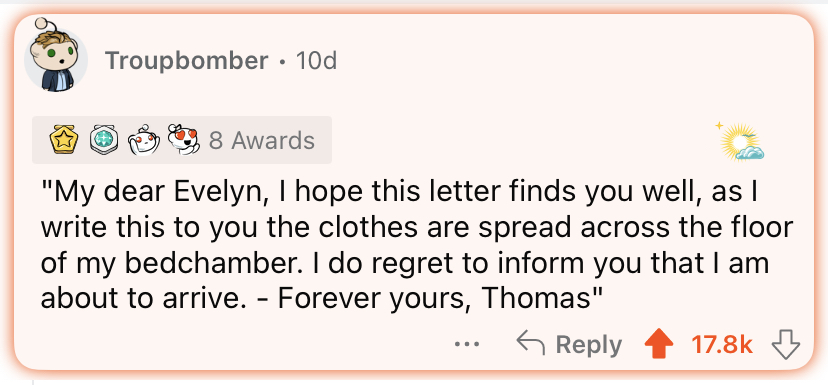This screenshot has width=828, height=385.
Task: Click the 10d timestamp link
Action: 316,61
